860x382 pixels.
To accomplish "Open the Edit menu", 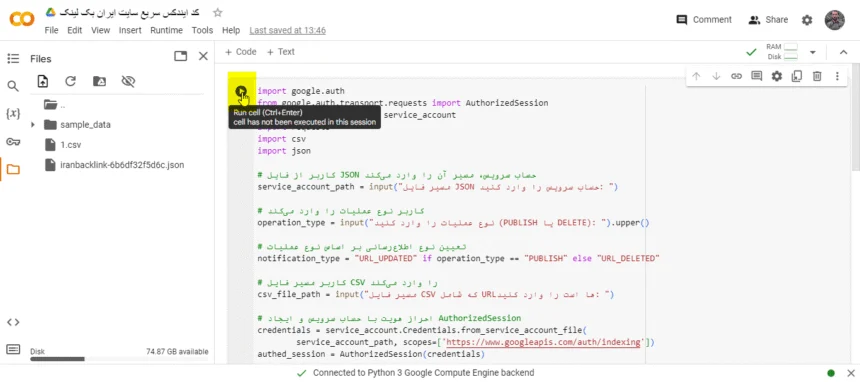I will (x=75, y=30).
